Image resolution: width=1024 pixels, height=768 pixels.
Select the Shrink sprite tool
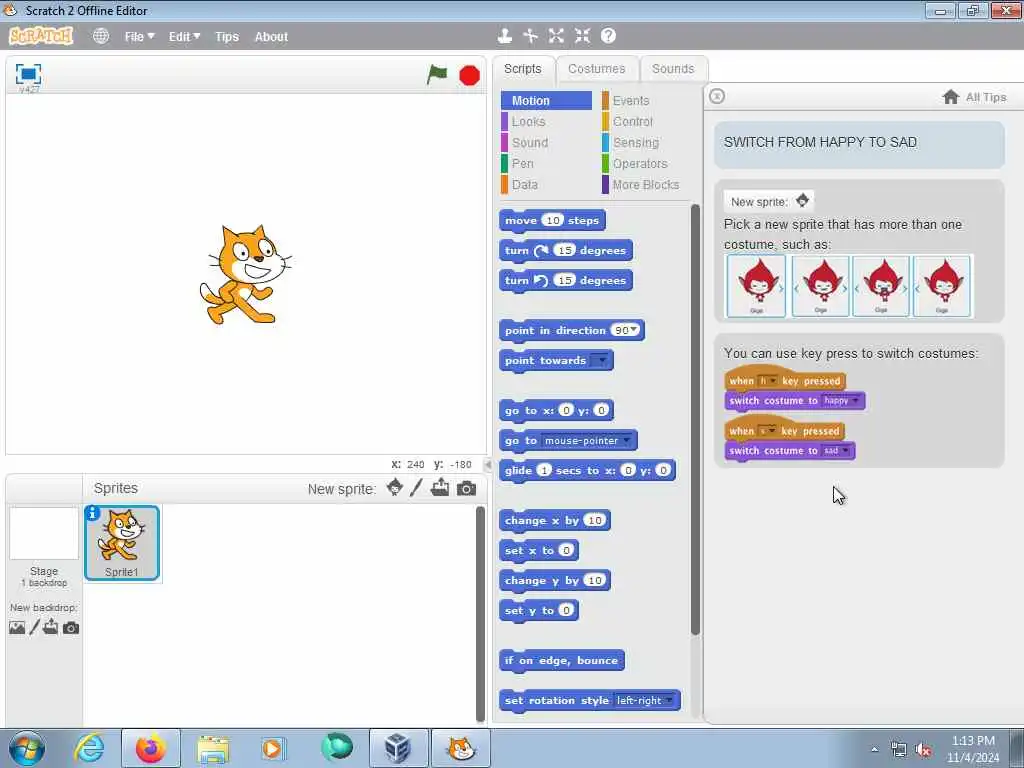[x=583, y=36]
